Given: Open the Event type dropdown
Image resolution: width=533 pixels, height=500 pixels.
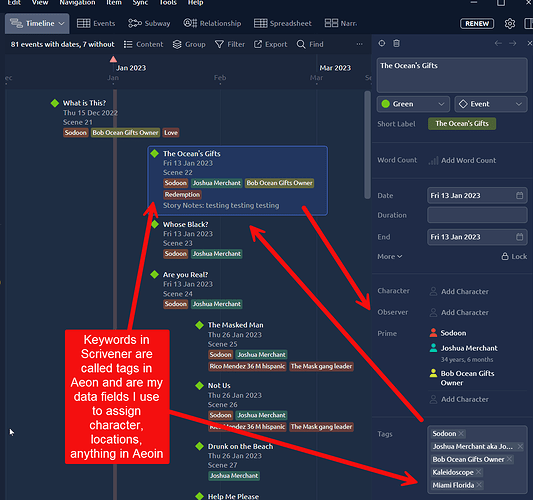Looking at the screenshot, I should click(x=491, y=104).
